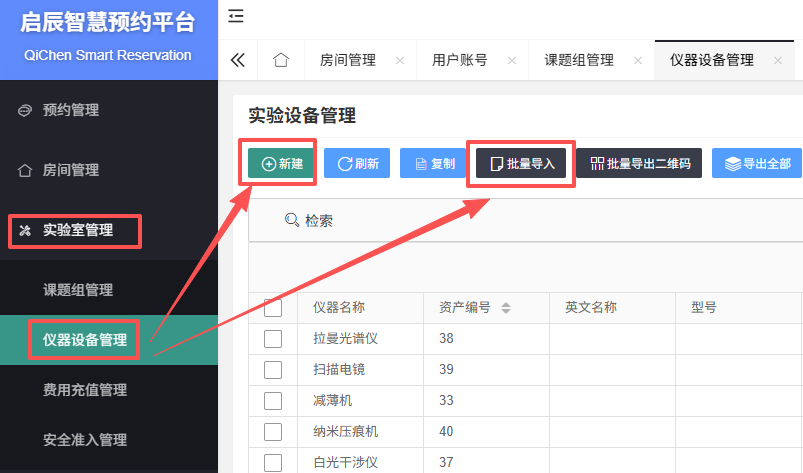Viewport: 803px width, 473px height.
Task: Click the 批量导入 batch import button
Action: point(521,163)
